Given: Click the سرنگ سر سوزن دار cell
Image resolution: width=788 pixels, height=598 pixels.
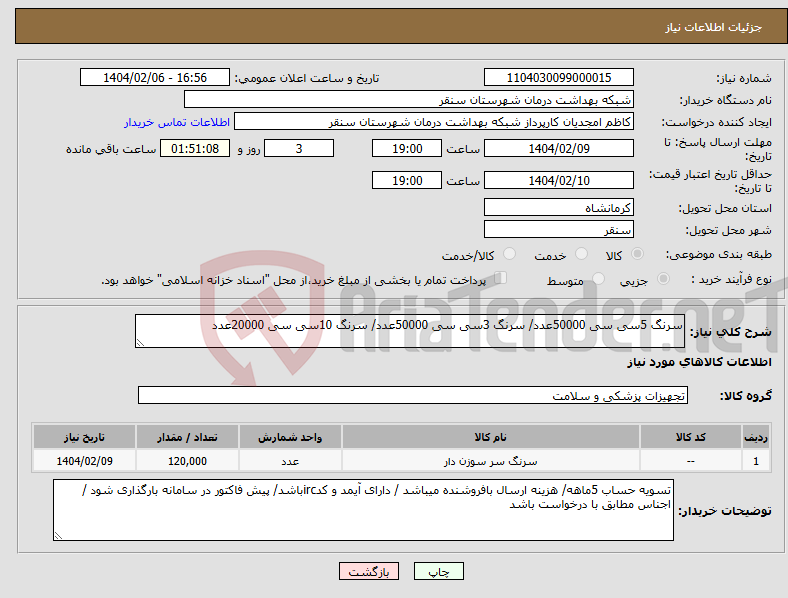Looking at the screenshot, I should pyautogui.click(x=490, y=461).
